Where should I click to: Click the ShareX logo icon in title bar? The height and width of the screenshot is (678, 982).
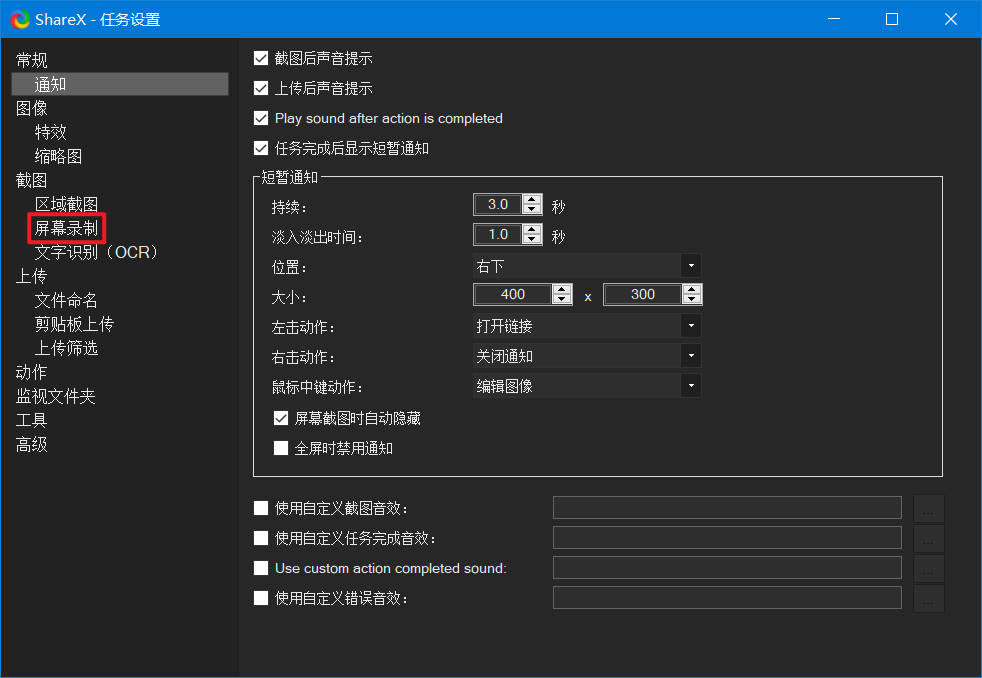point(20,19)
